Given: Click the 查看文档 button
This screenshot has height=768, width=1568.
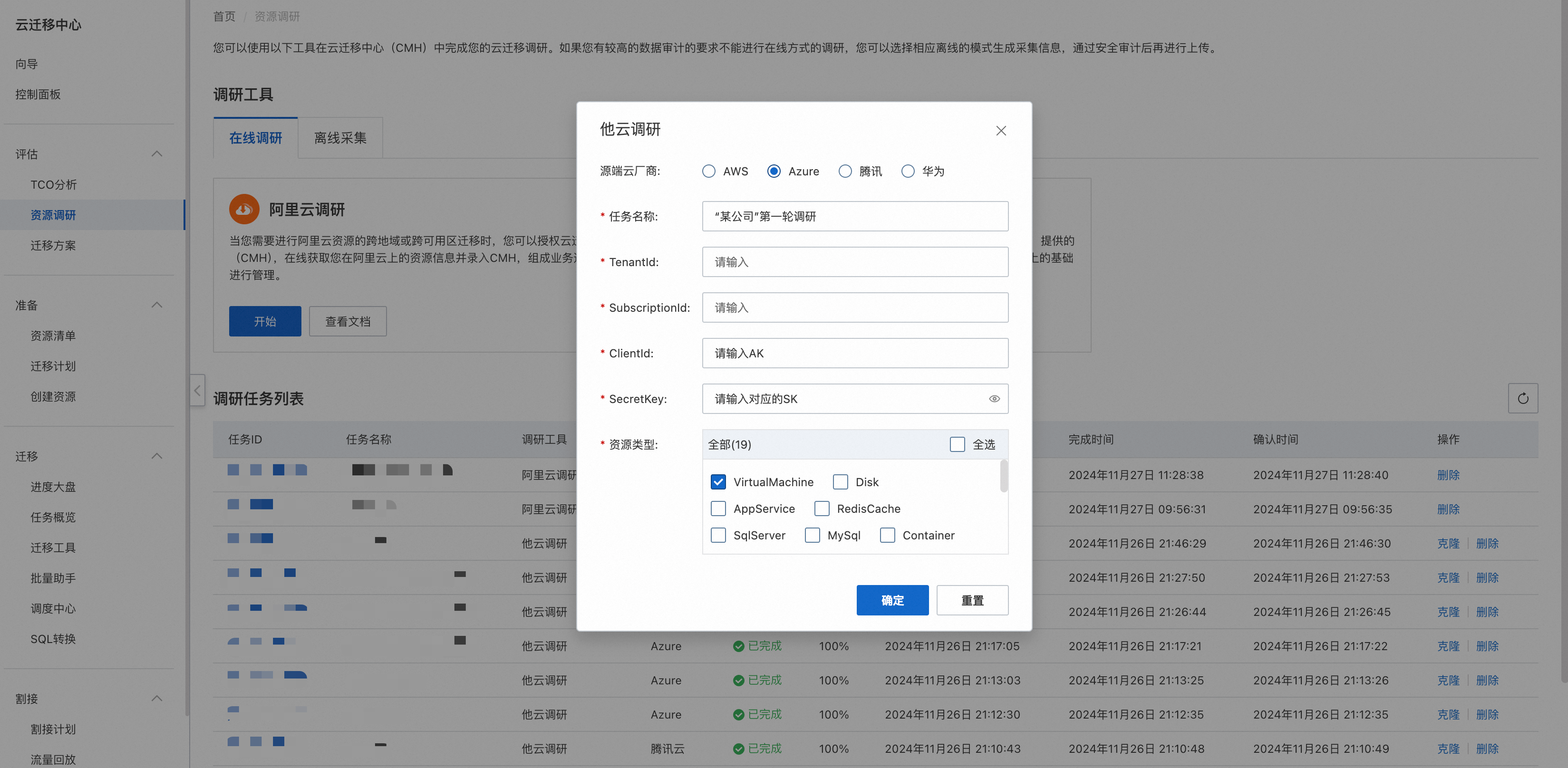Looking at the screenshot, I should tap(348, 321).
